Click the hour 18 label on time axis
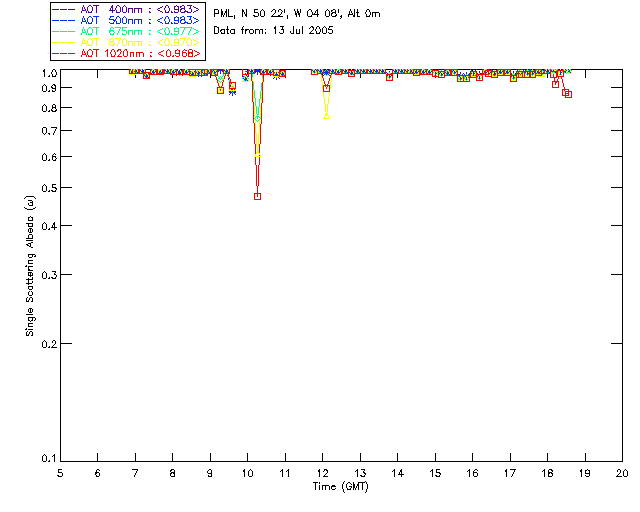The width and height of the screenshot is (640, 512). 547,473
